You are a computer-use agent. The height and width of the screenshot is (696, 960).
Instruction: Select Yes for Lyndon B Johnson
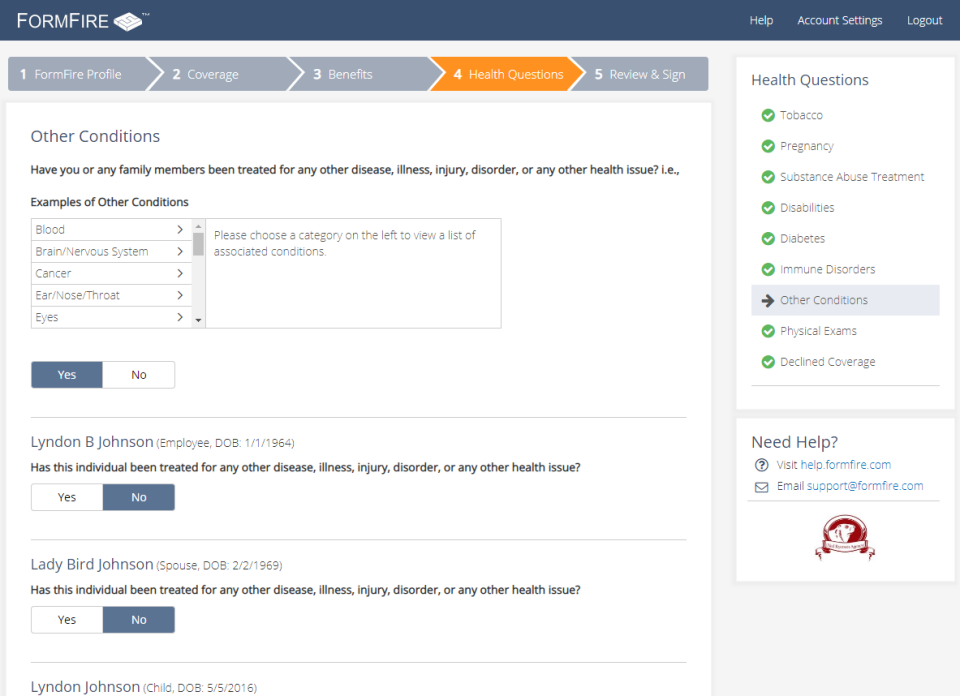point(67,497)
